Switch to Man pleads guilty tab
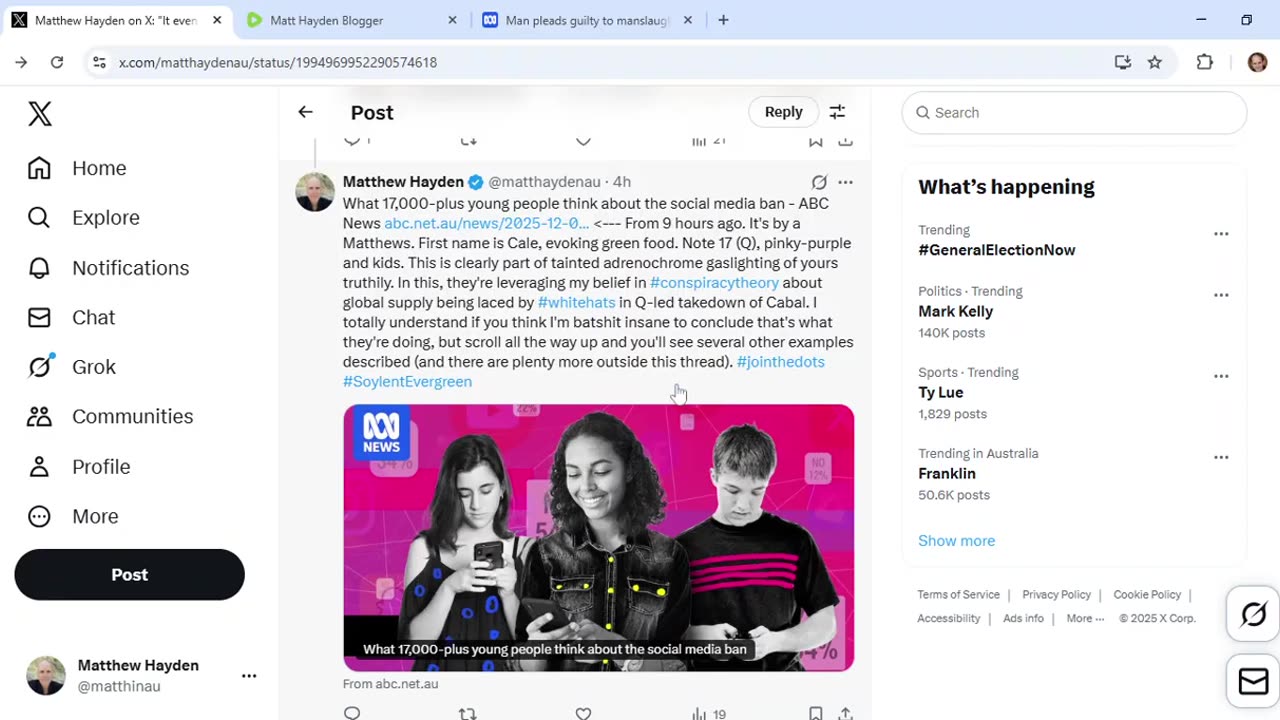1280x720 pixels. tap(587, 20)
